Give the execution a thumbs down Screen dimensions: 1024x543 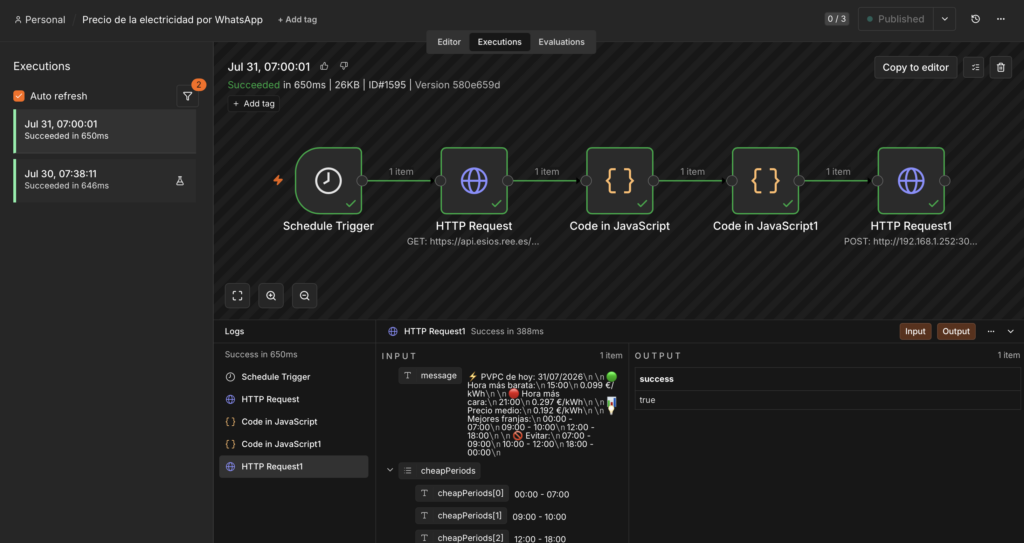pos(344,67)
